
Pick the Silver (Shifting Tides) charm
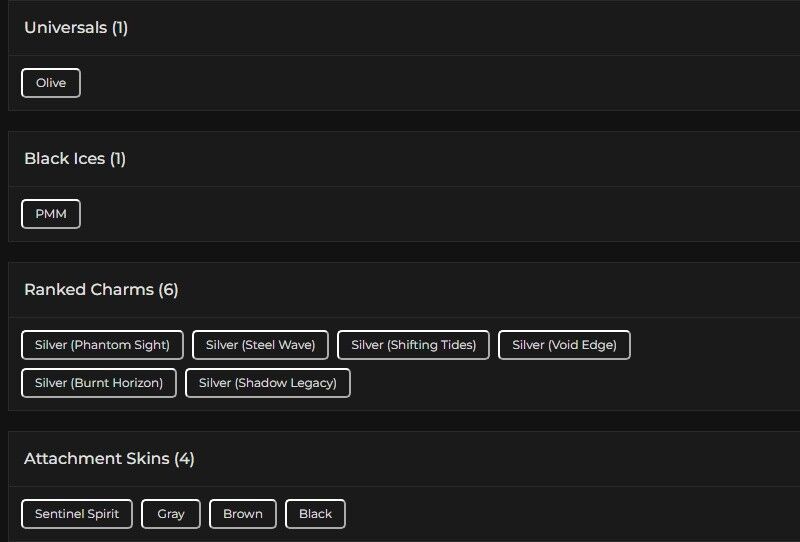tap(413, 345)
